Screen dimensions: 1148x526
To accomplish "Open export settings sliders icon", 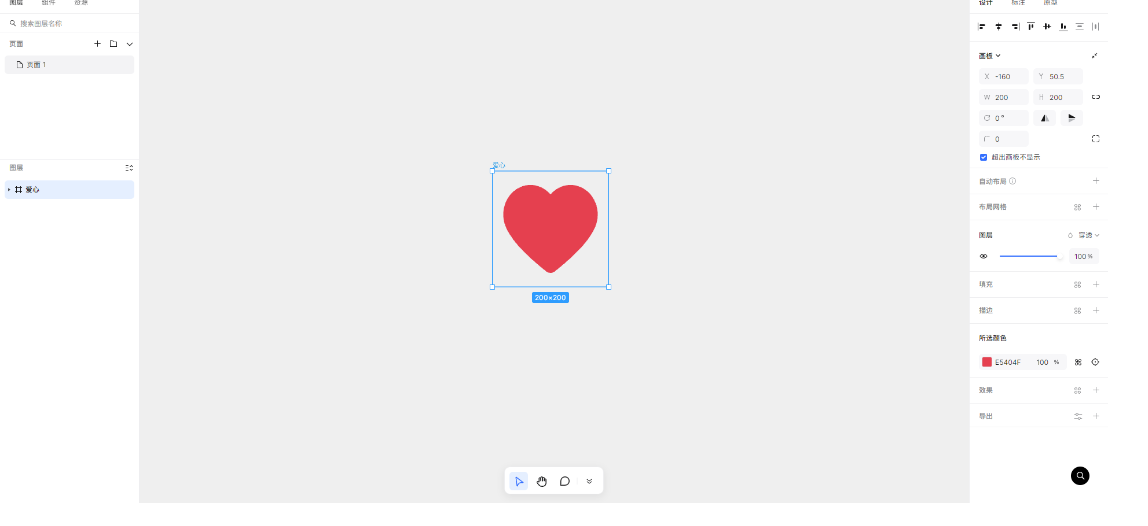I will click(x=1078, y=416).
